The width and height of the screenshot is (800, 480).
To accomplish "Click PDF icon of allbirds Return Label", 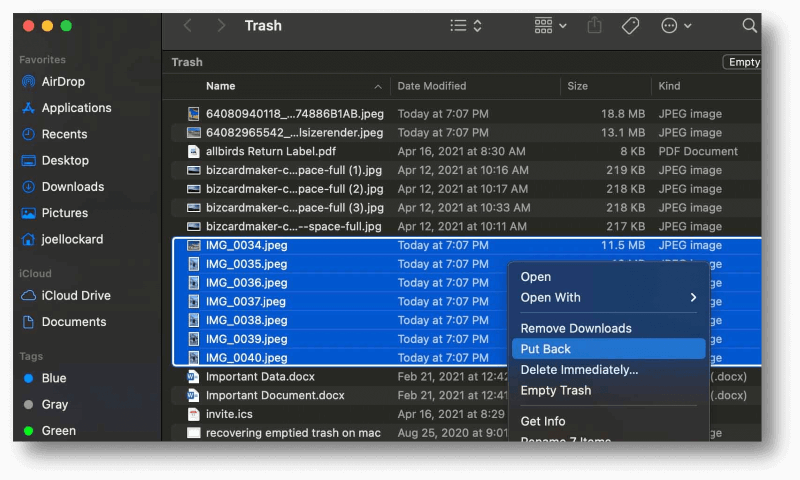I will tap(193, 151).
